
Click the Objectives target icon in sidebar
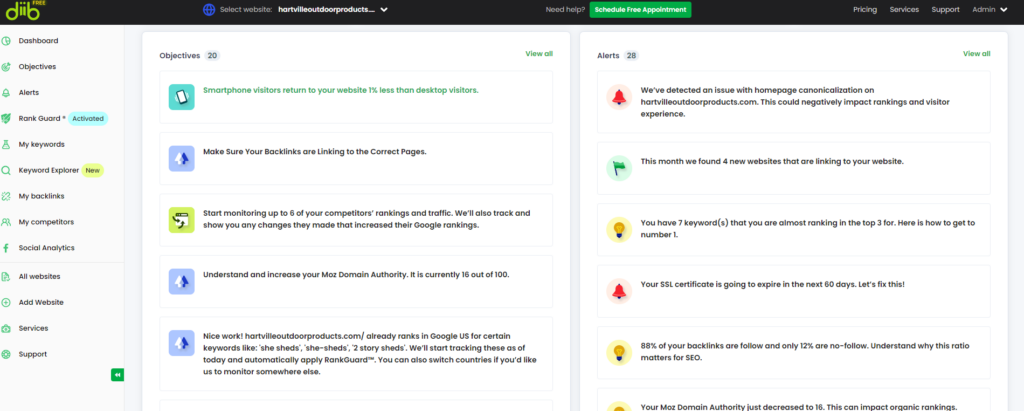click(x=6, y=67)
